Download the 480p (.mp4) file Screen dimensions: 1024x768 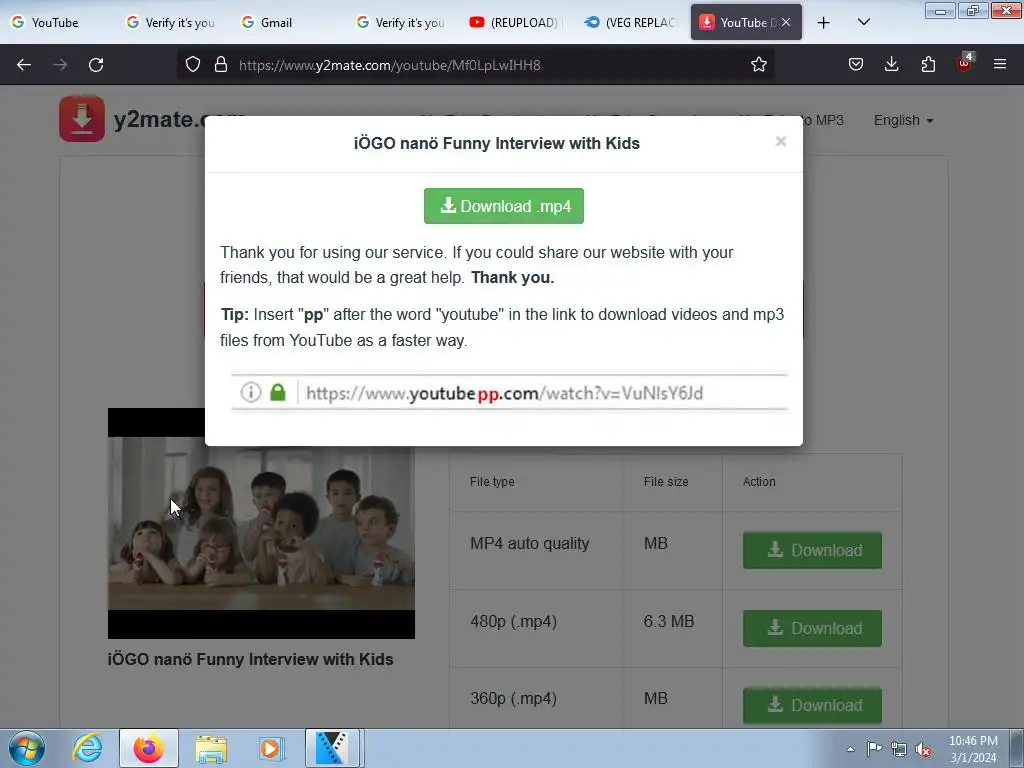(812, 628)
